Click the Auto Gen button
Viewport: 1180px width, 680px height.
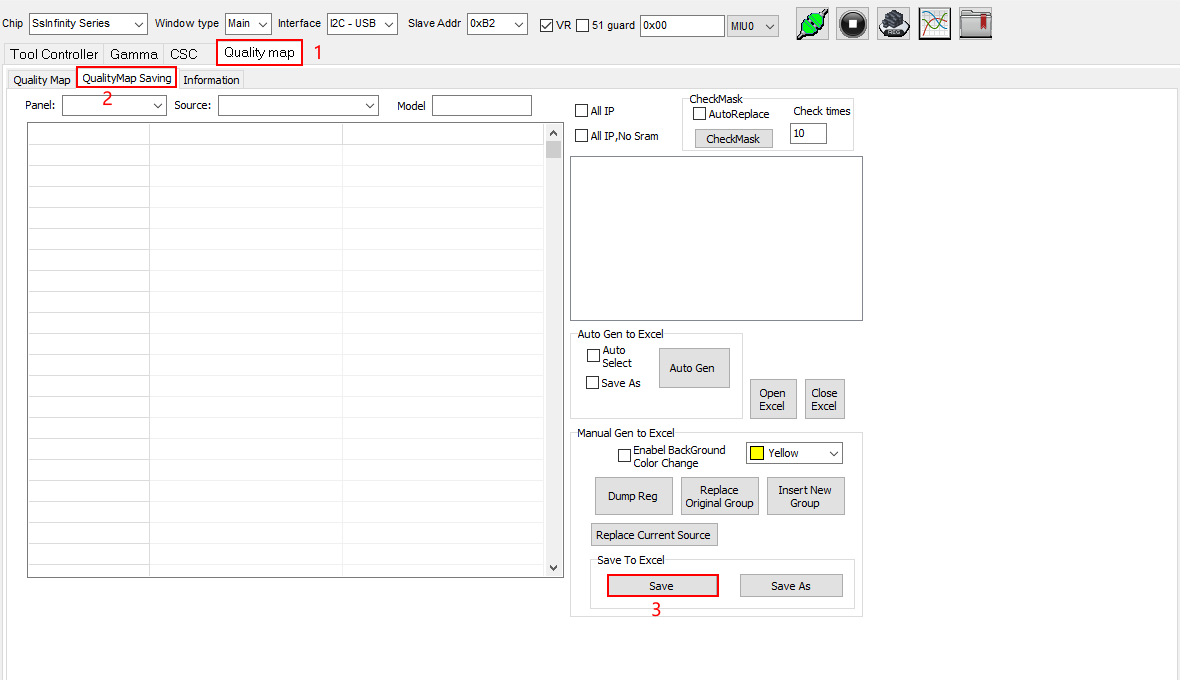click(x=694, y=368)
